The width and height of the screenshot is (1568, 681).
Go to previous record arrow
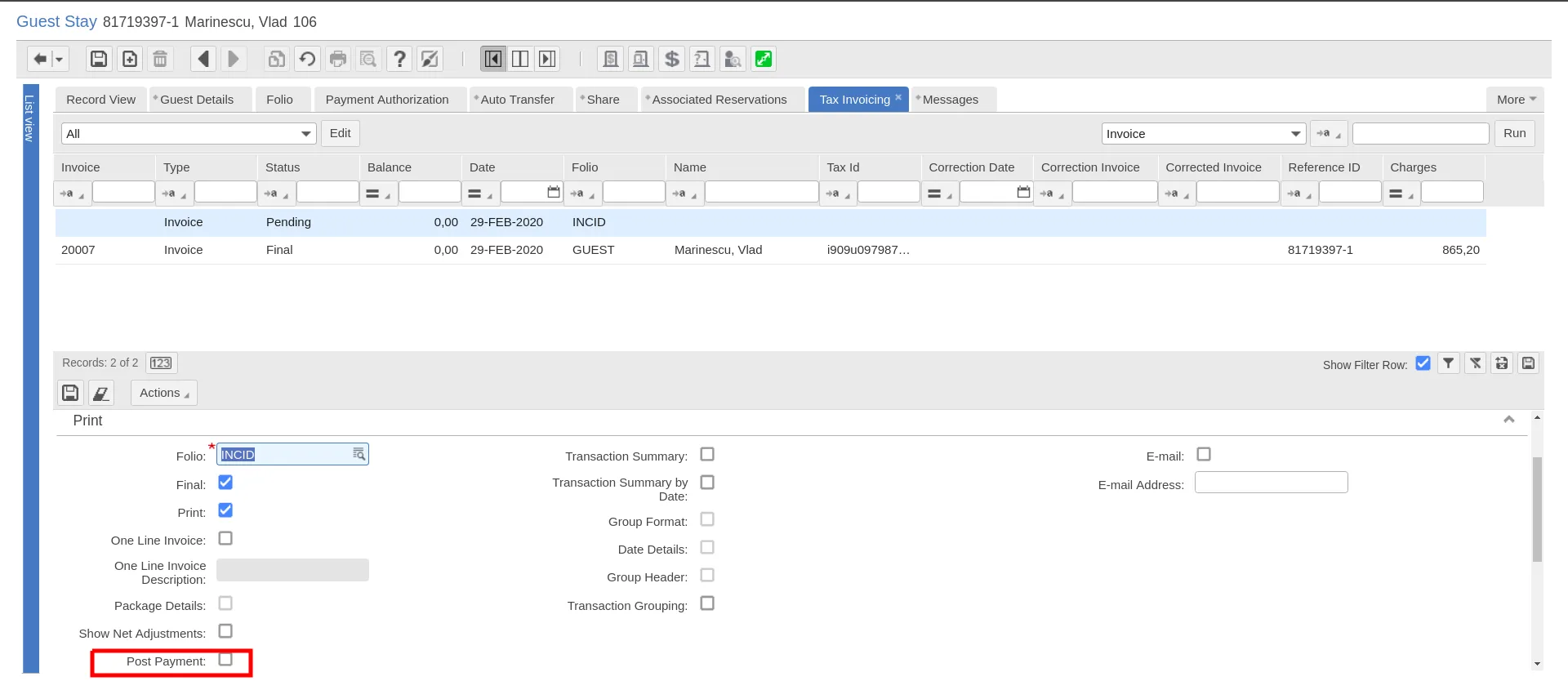(x=203, y=59)
